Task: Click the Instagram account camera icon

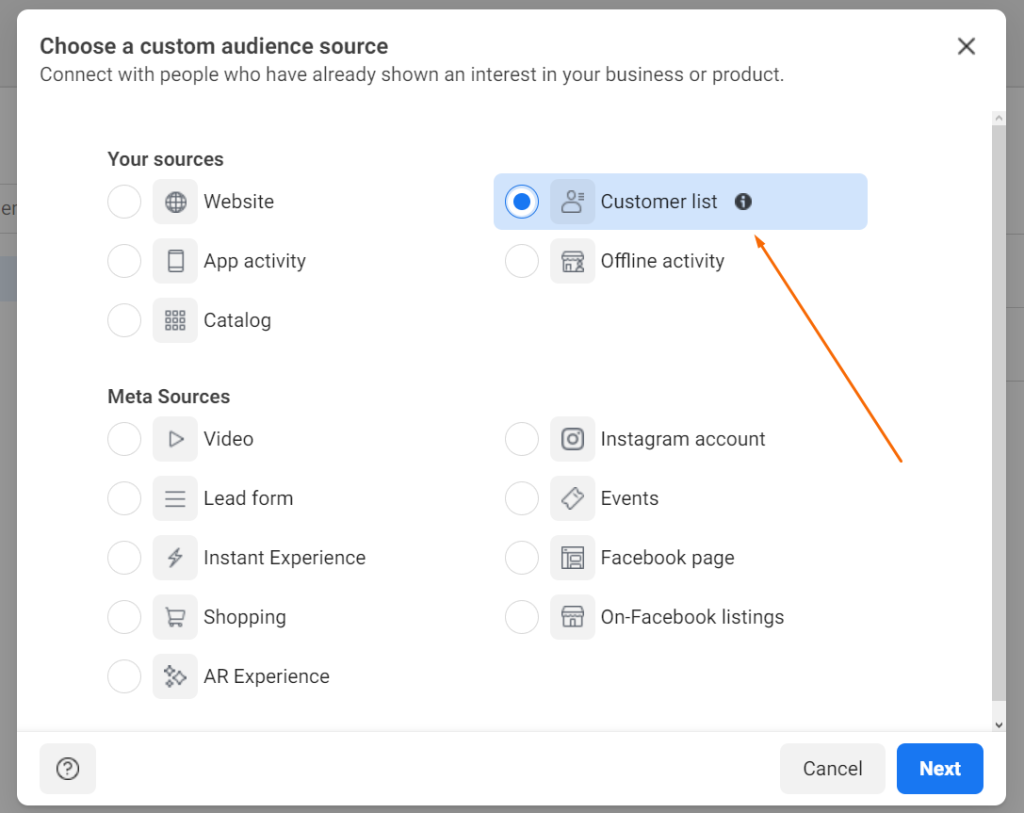Action: (573, 439)
